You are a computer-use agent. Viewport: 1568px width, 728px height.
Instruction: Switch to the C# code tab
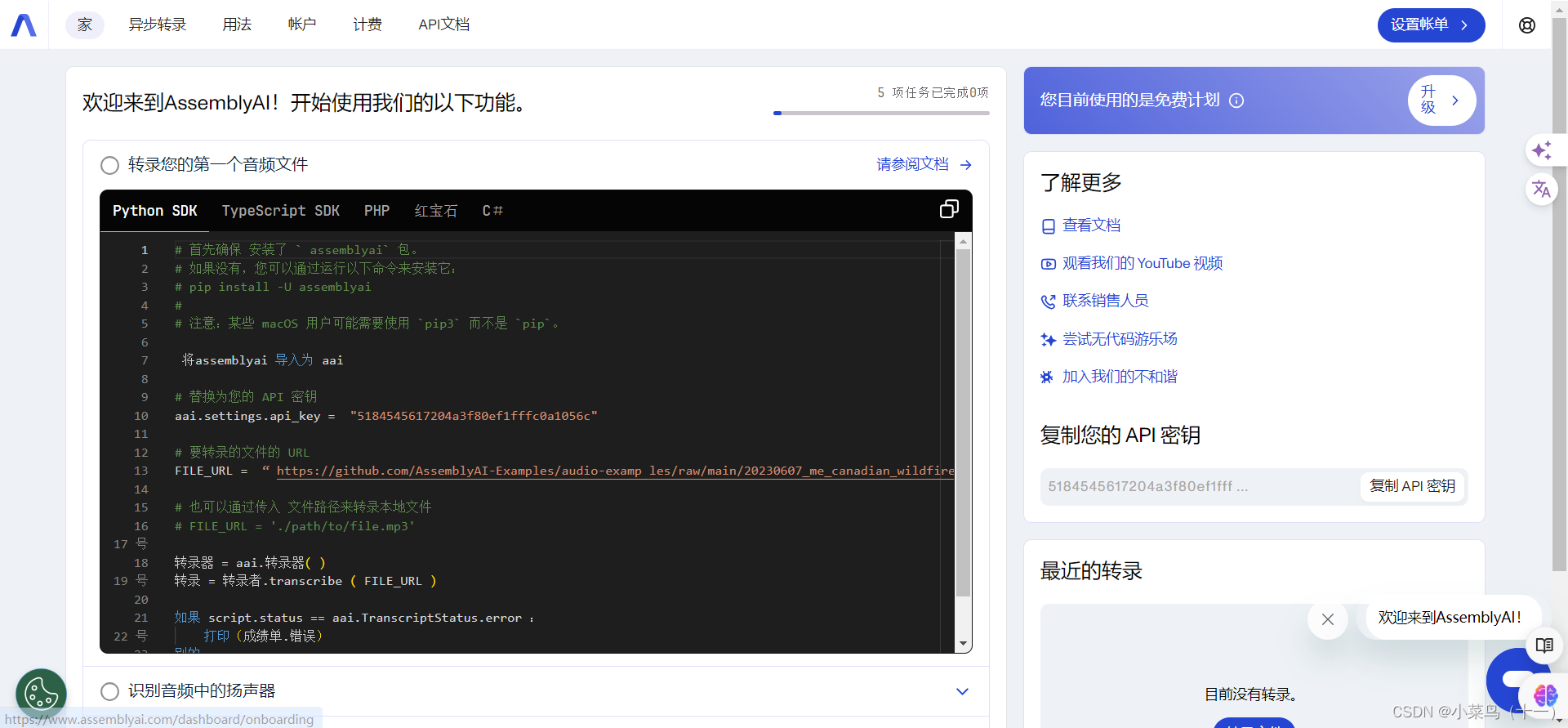tap(492, 211)
